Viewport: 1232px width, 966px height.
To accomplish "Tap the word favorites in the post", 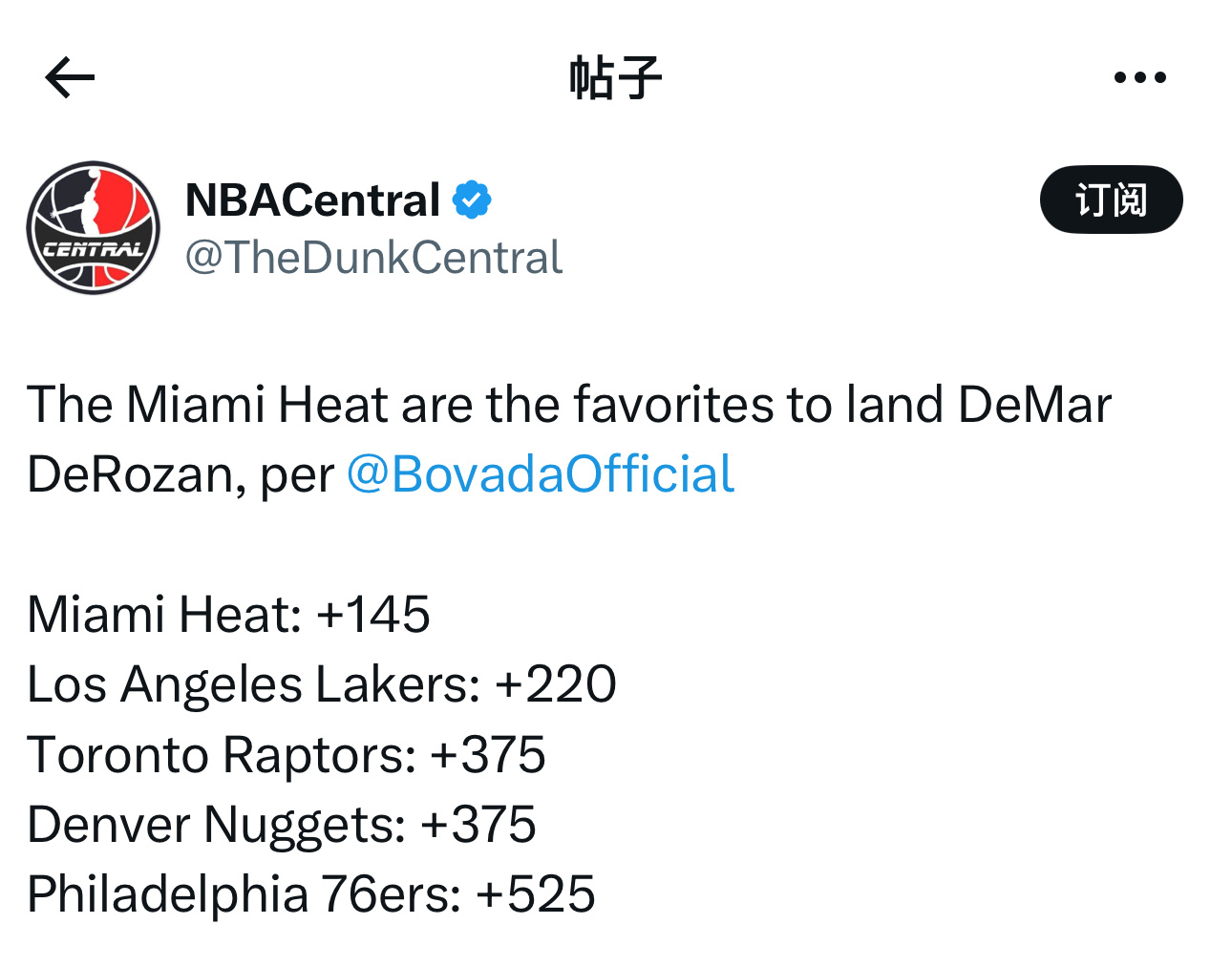I will tap(674, 405).
